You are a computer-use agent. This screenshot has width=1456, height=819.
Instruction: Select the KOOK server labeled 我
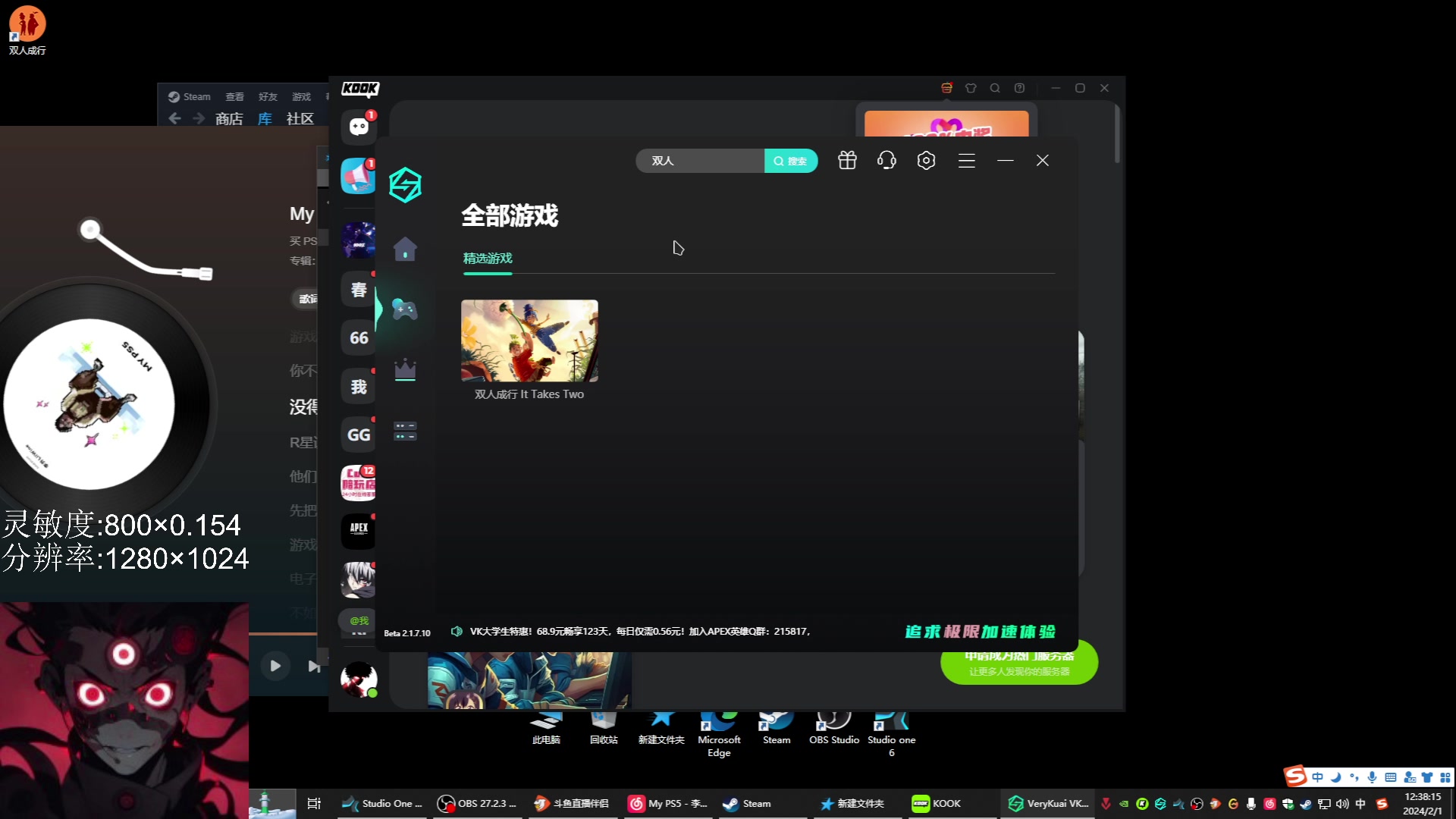click(359, 386)
